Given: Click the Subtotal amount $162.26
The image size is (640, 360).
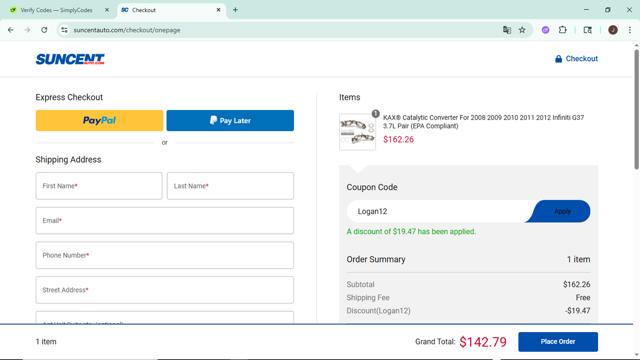Looking at the screenshot, I should click(576, 284).
